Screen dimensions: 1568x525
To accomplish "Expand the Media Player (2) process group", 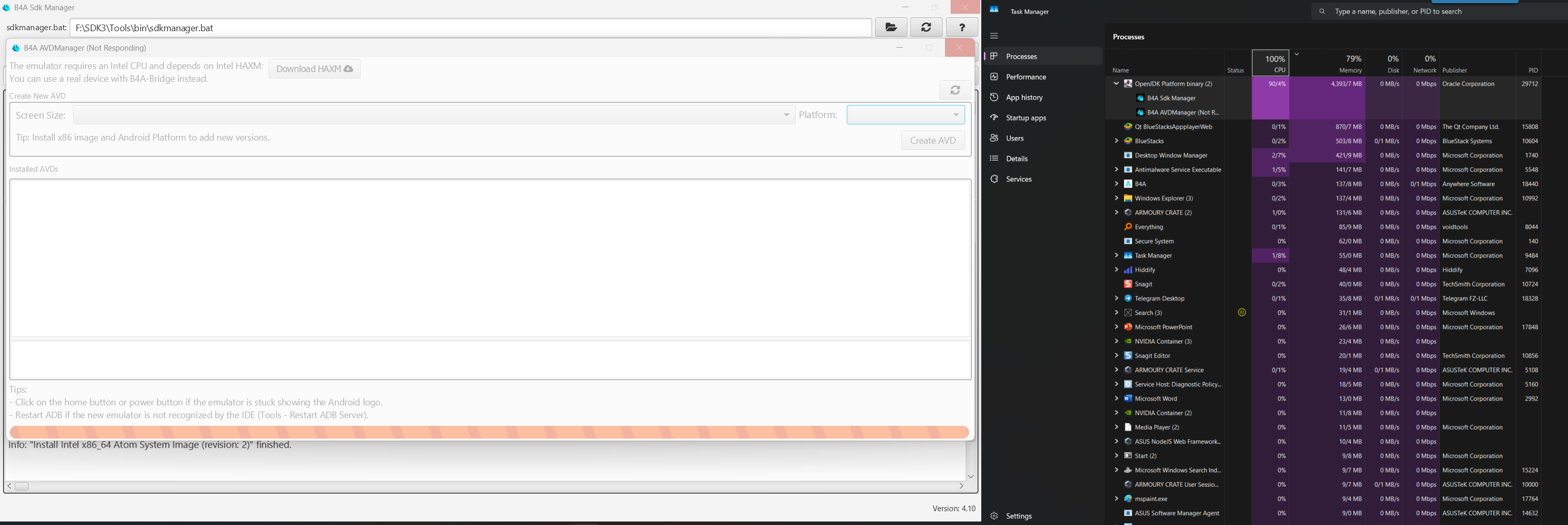I will click(x=1116, y=427).
